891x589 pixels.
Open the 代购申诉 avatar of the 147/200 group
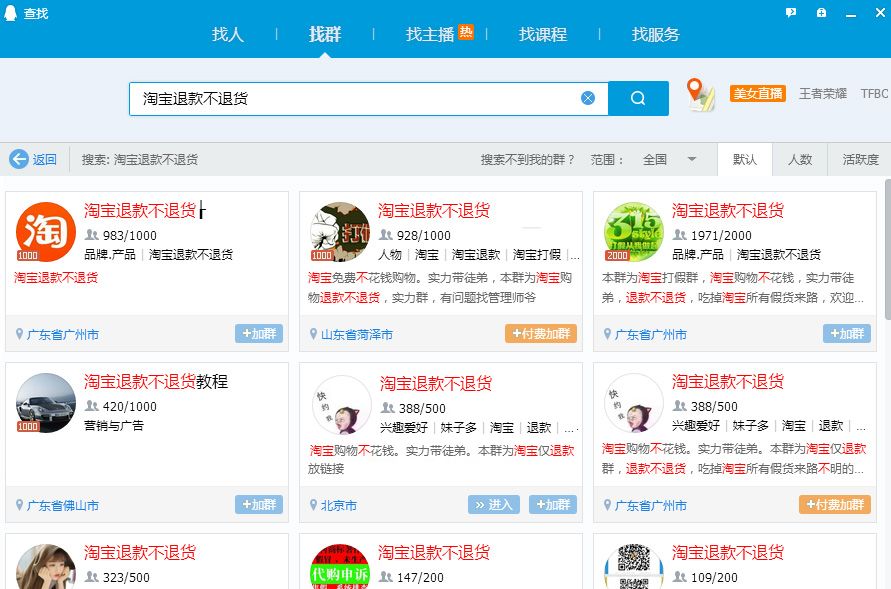(340, 567)
